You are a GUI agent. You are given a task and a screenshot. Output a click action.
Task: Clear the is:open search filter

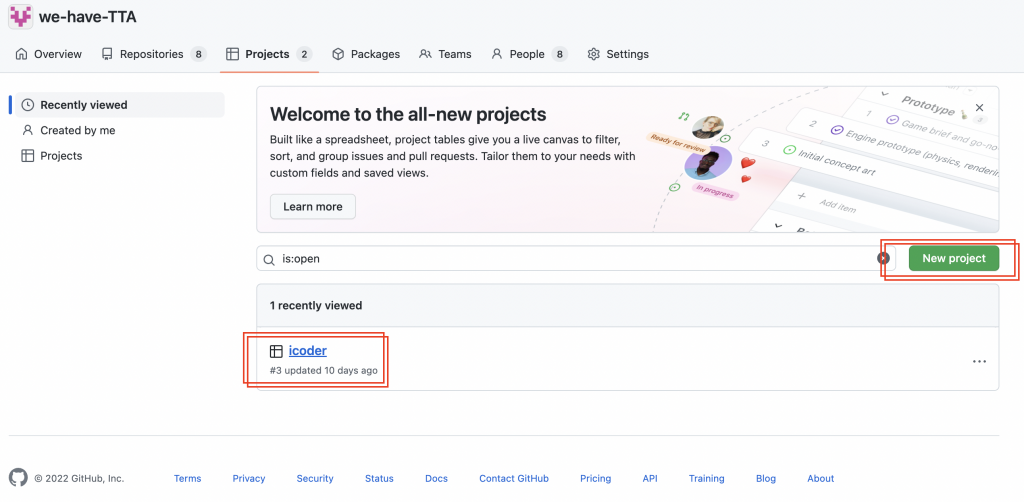coord(883,258)
